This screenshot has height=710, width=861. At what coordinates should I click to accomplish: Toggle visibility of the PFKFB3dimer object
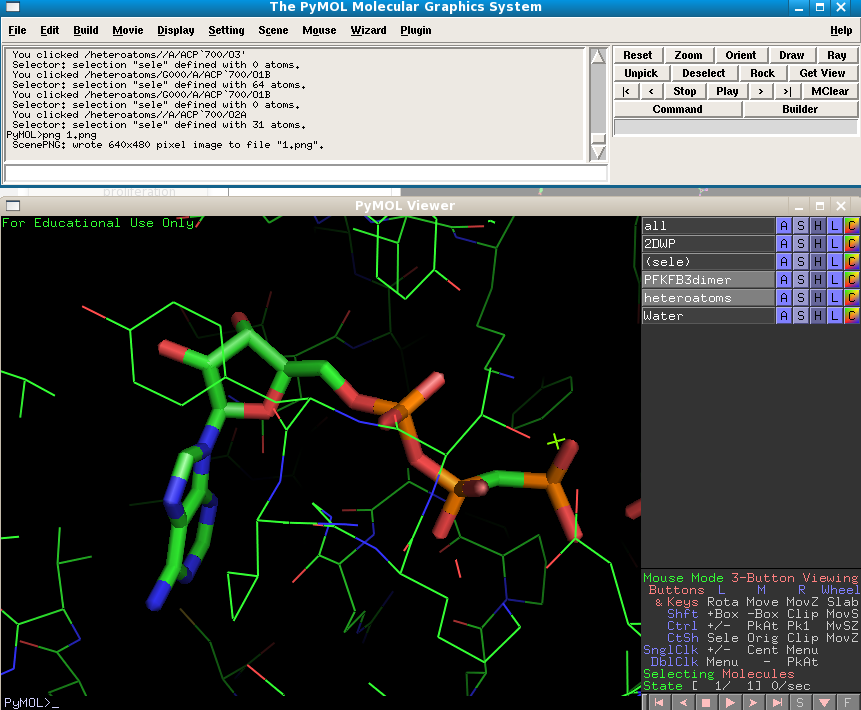point(708,280)
